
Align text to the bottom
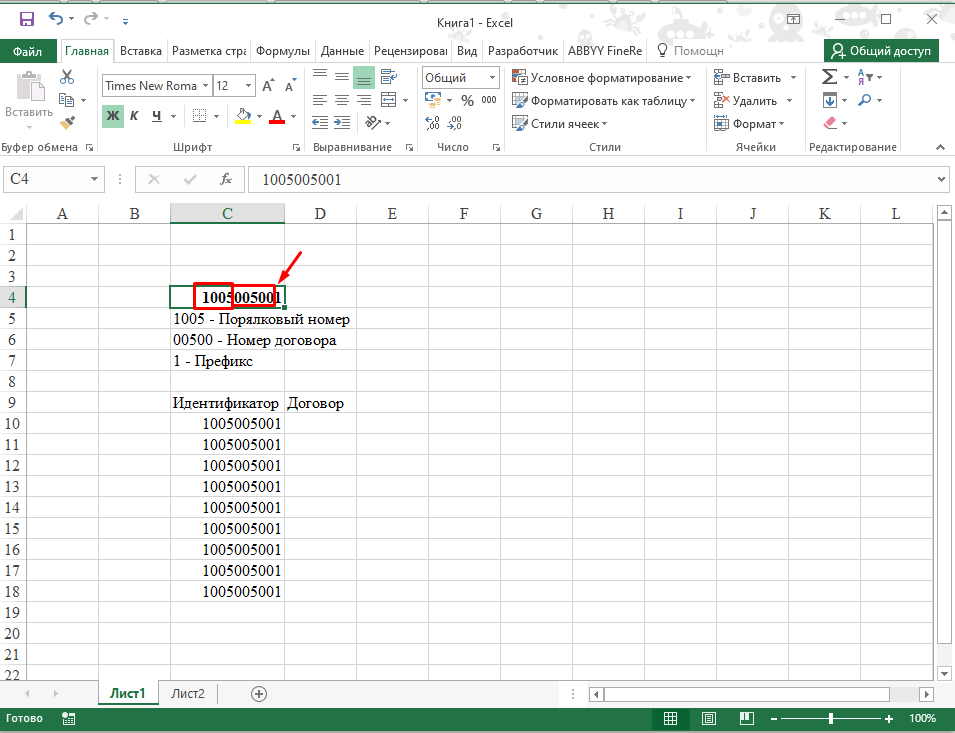point(364,77)
